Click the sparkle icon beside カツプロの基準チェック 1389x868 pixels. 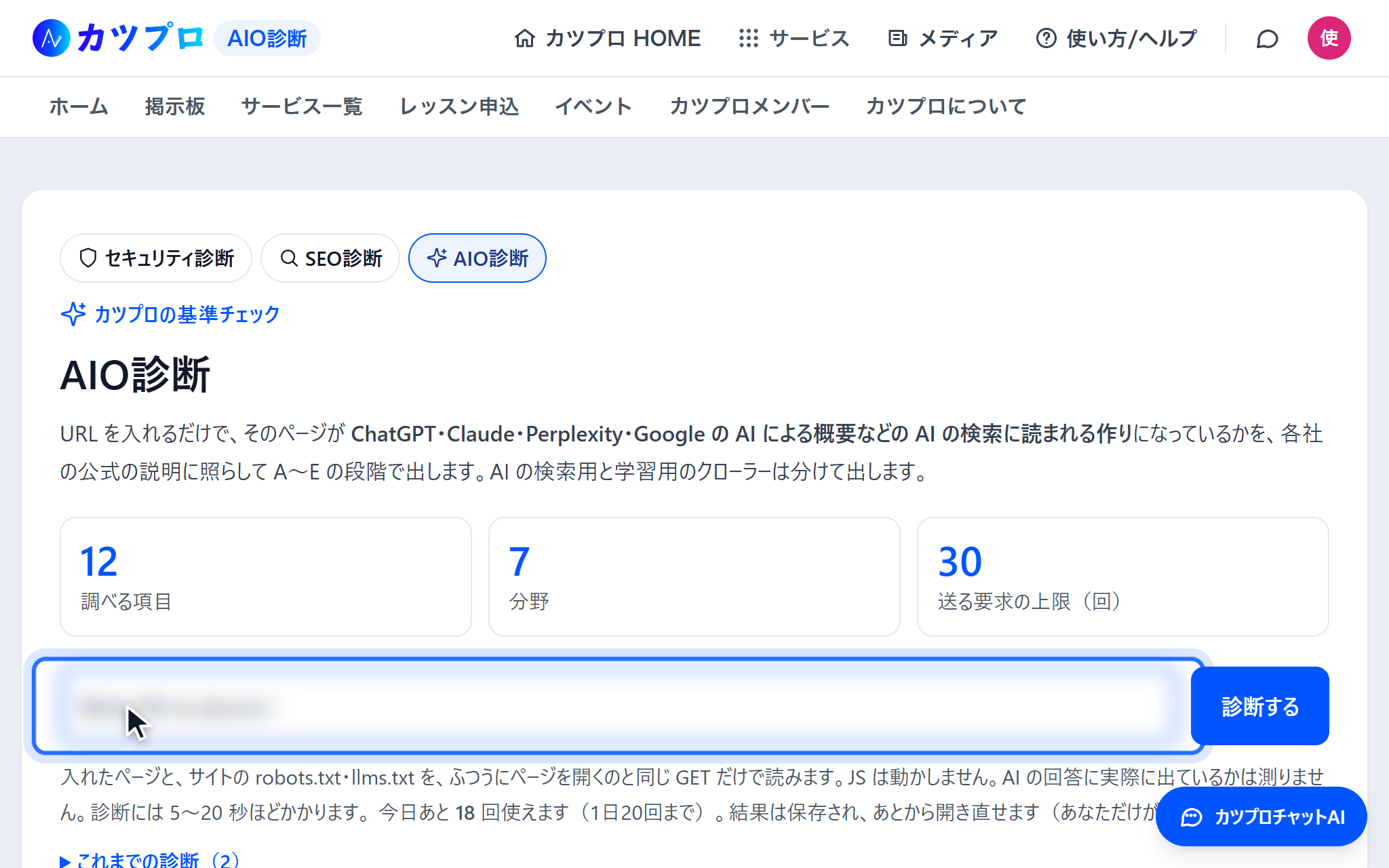click(x=73, y=314)
